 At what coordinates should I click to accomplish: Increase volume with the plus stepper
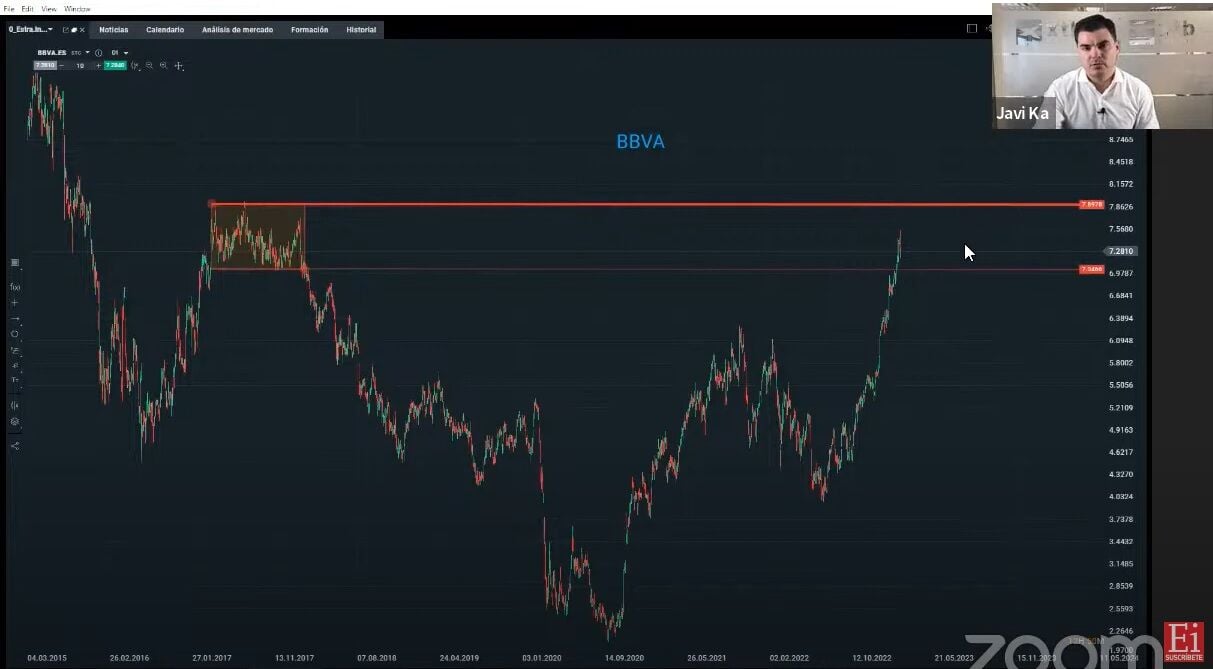coord(98,65)
